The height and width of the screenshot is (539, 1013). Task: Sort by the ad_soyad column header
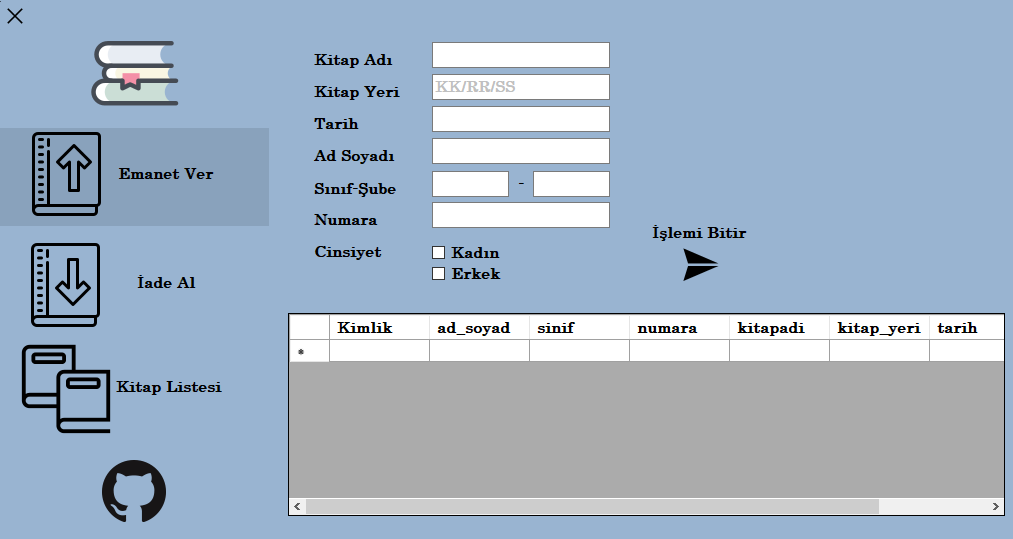coord(479,328)
